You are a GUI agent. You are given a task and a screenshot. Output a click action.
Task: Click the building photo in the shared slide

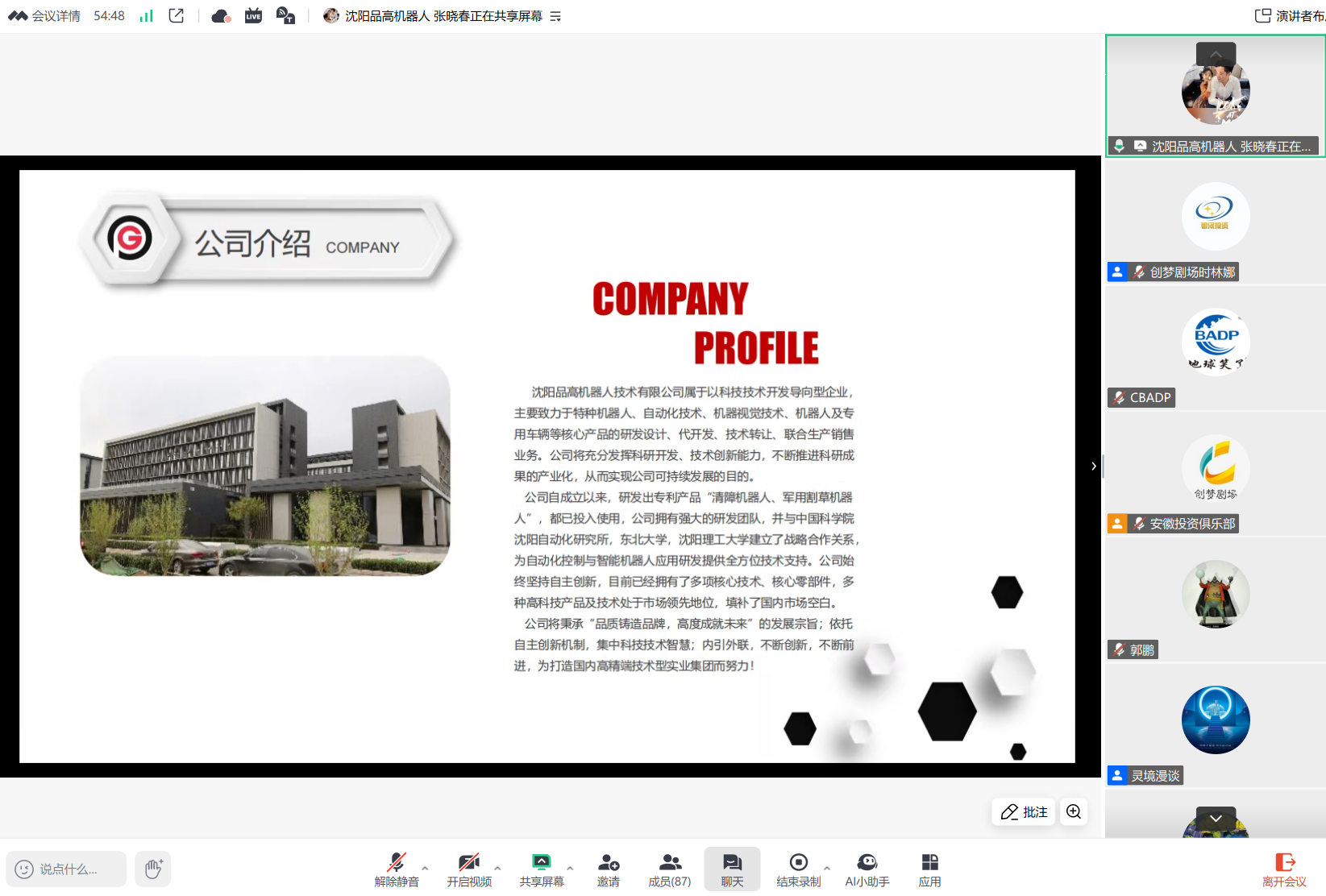(265, 466)
